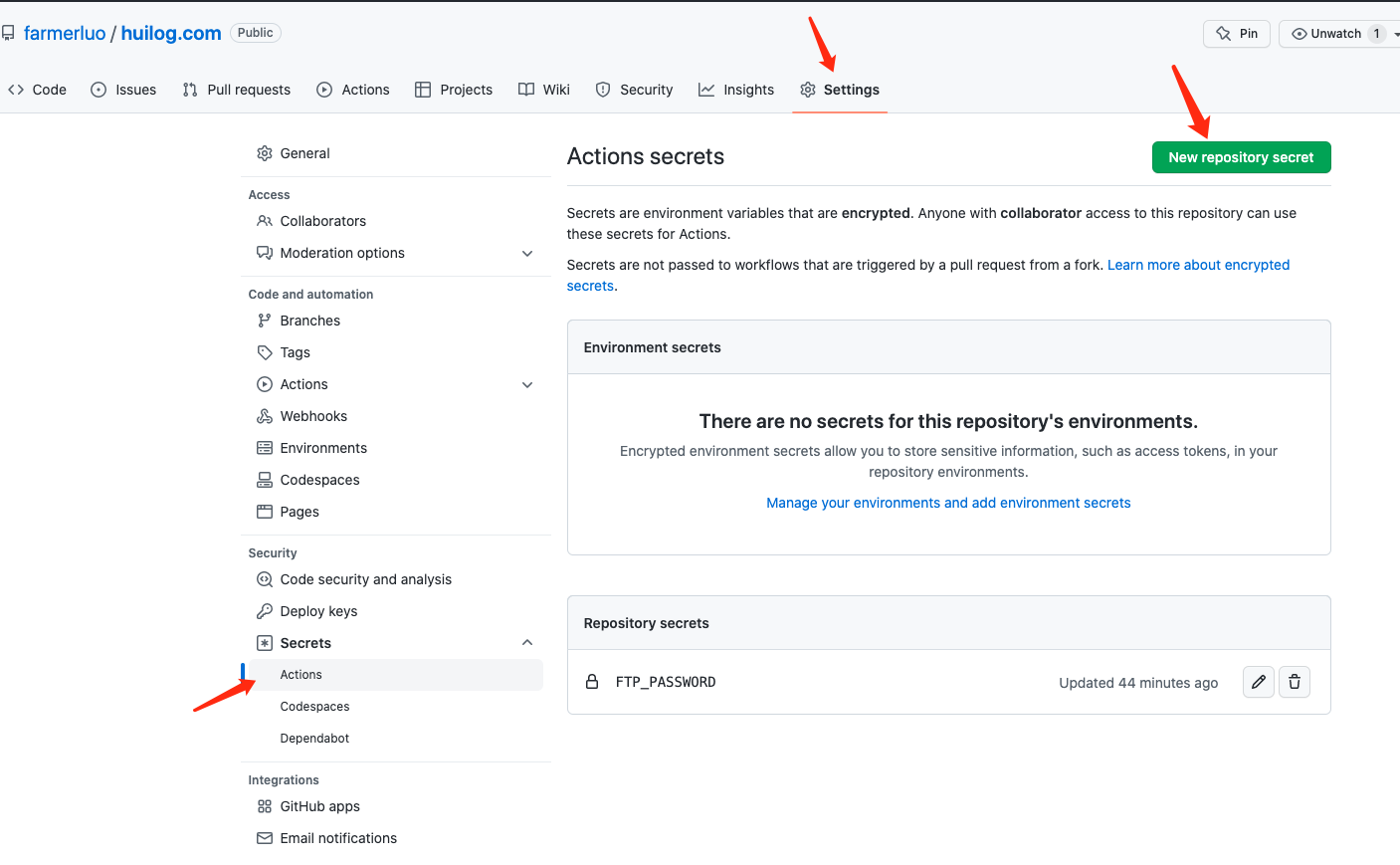Image resolution: width=1400 pixels, height=865 pixels.
Task: Open the Insights tab
Action: coord(736,90)
